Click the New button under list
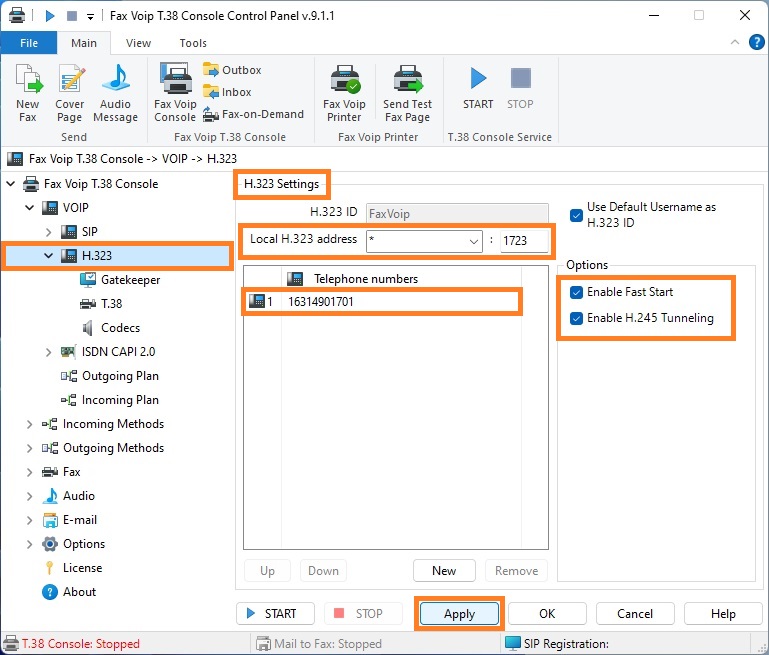 (x=444, y=571)
